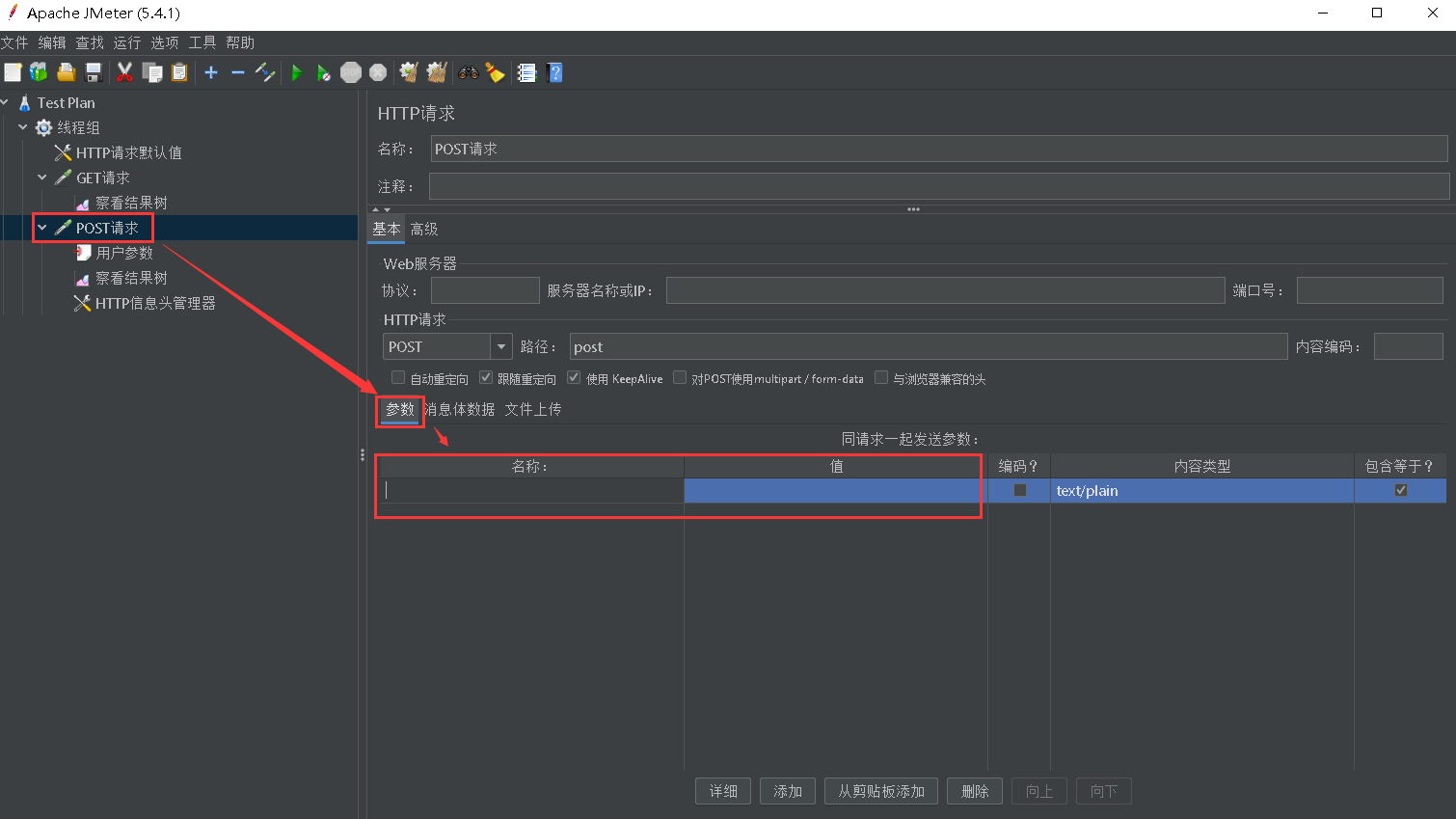Select HTTP请求默认值 in the tree
The image size is (1456, 819).
click(128, 152)
